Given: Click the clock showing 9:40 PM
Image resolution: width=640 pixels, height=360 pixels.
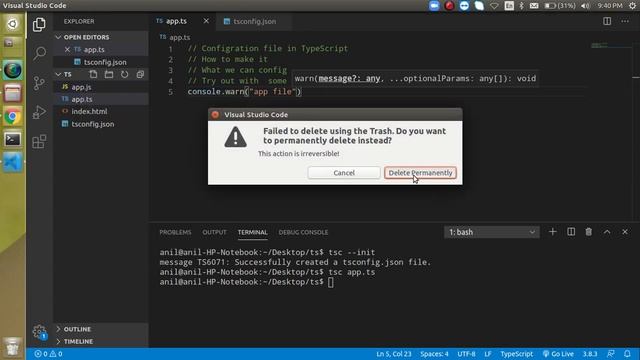Looking at the screenshot, I should 610,6.
